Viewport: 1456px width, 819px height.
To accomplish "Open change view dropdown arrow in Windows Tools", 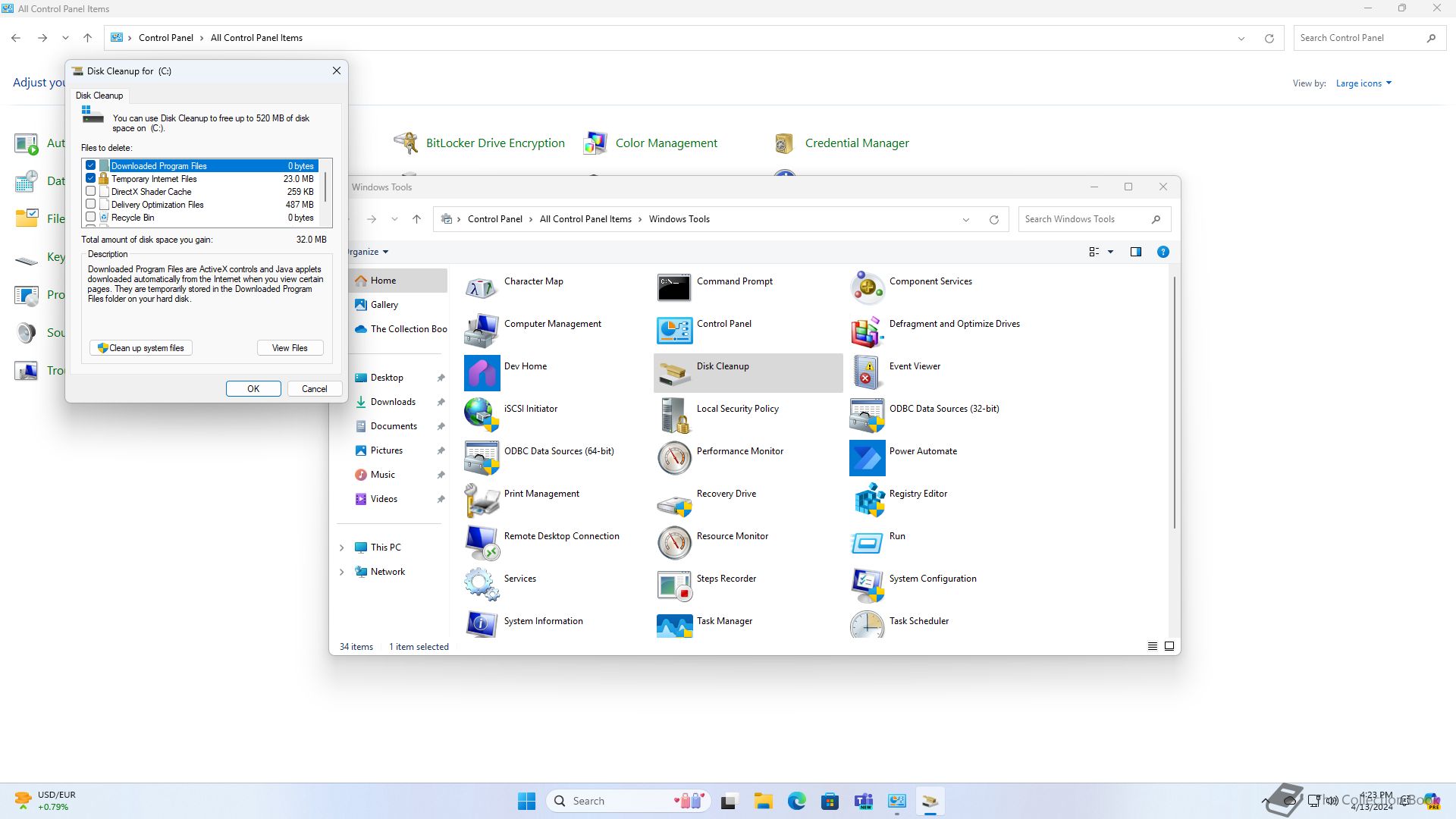I will coord(1111,252).
